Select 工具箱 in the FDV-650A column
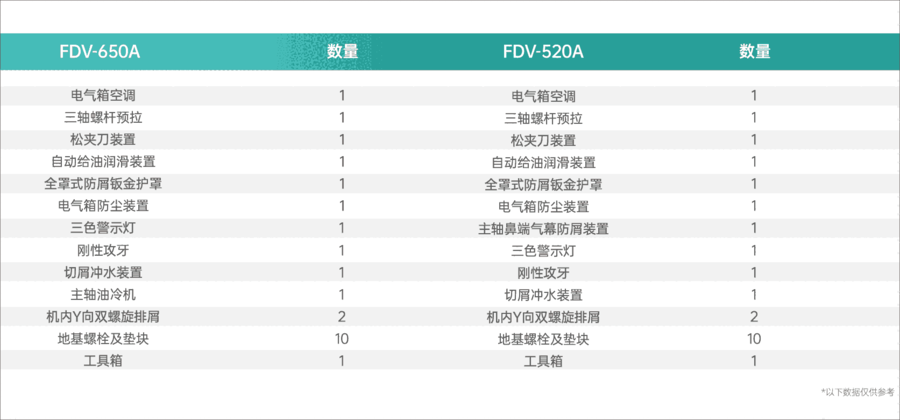900x420 pixels. [103, 360]
